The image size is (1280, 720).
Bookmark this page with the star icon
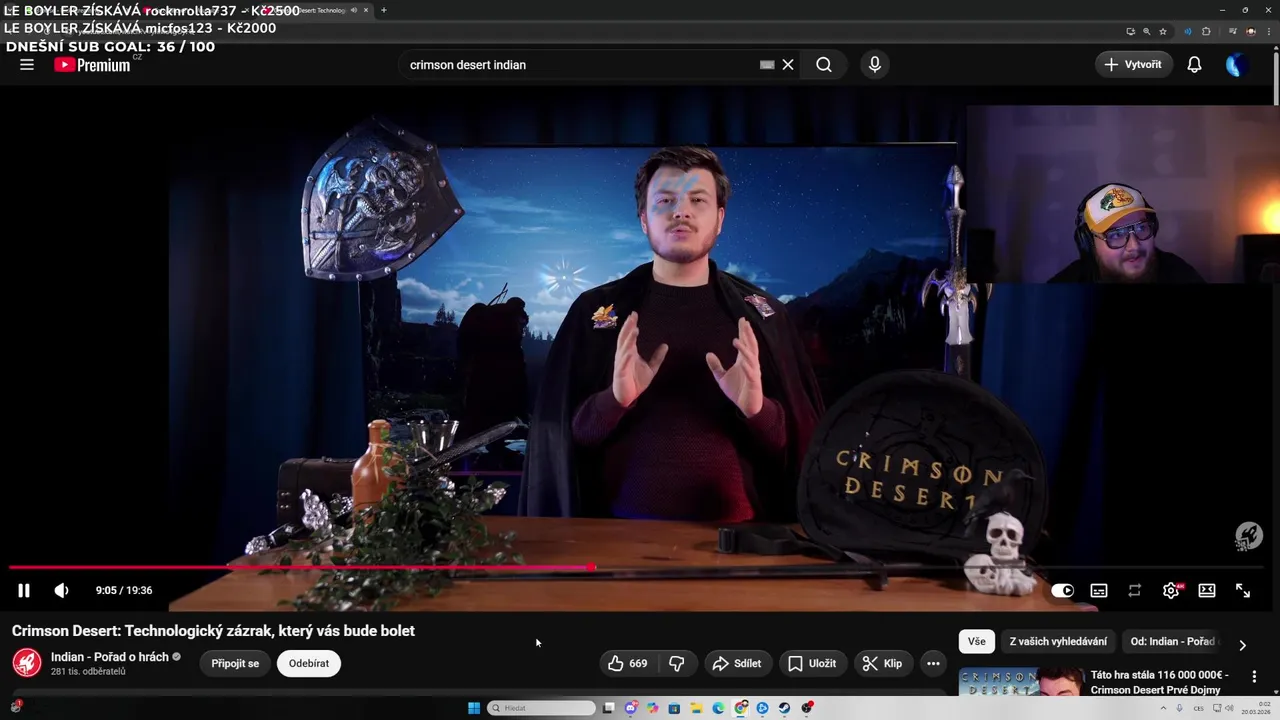pos(1163,32)
